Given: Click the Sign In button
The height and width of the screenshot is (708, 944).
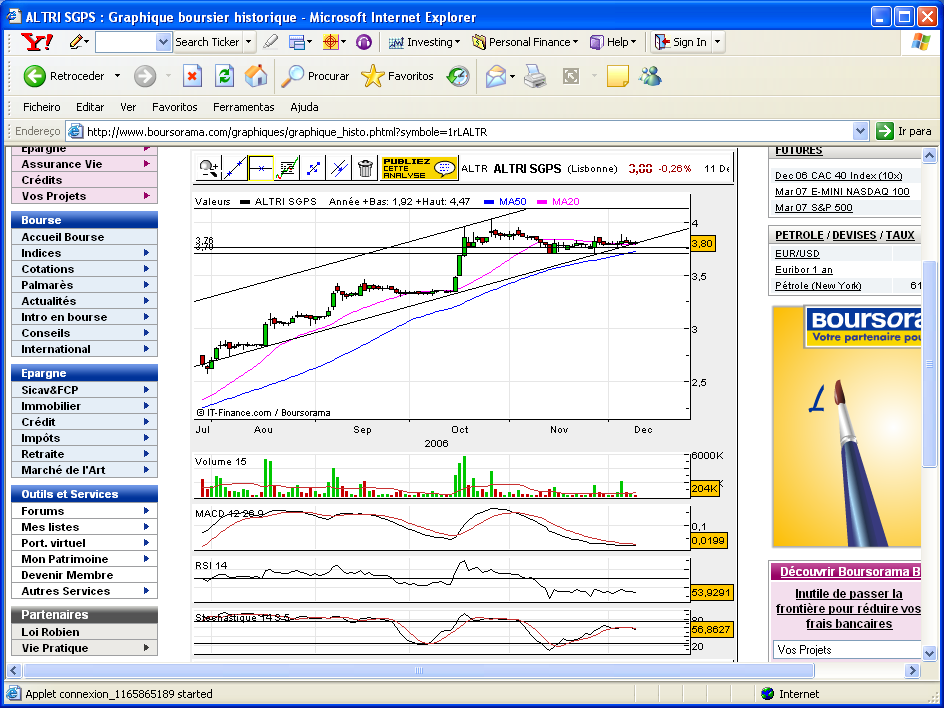Looking at the screenshot, I should (x=680, y=42).
